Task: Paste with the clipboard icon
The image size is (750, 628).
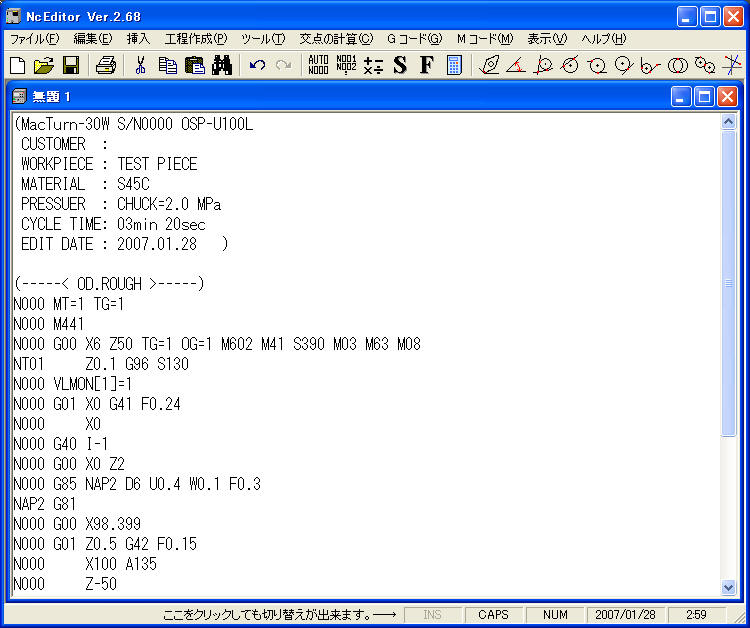Action: 195,65
